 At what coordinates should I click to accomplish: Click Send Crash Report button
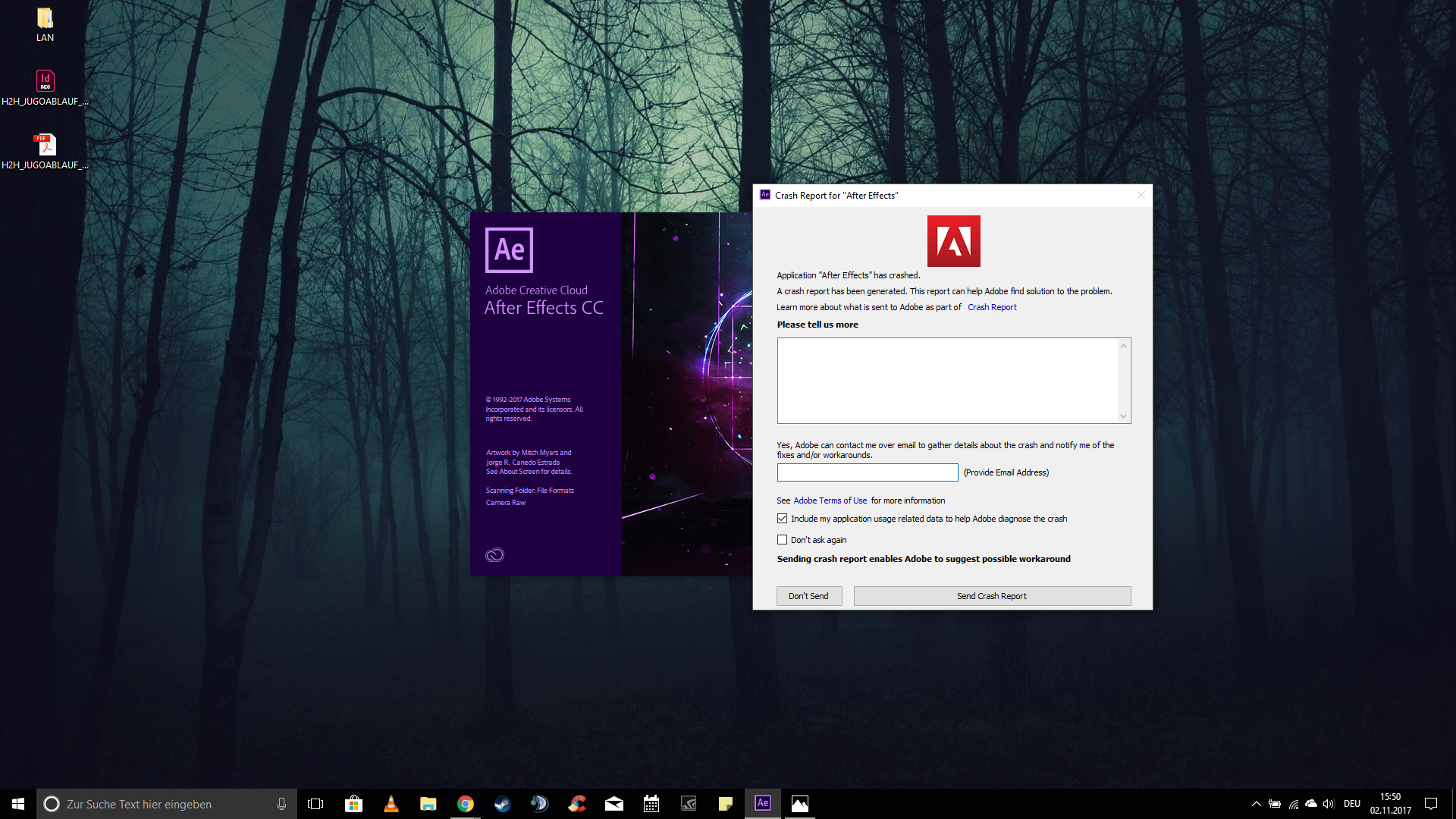tap(991, 596)
